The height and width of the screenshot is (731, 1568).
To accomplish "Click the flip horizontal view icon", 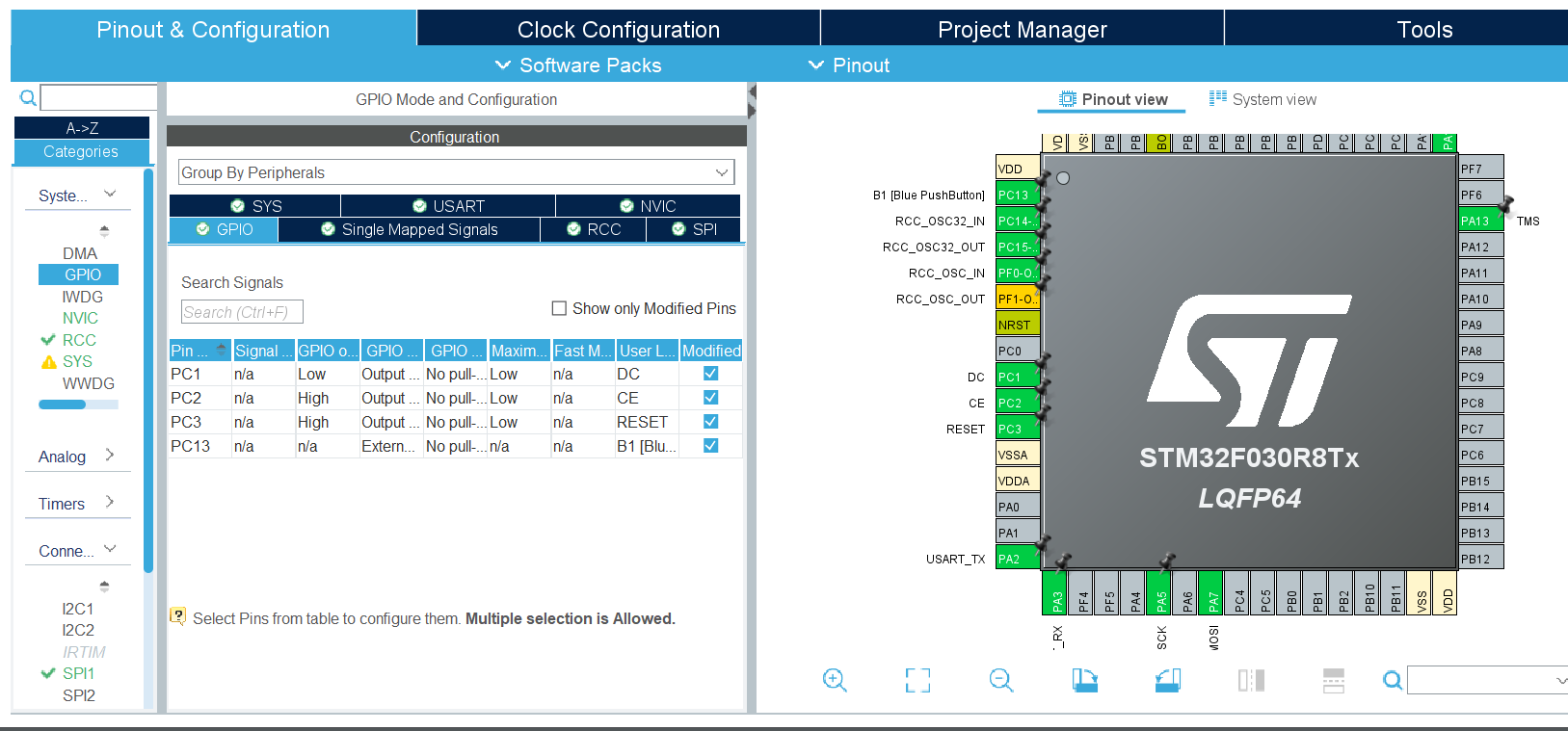I will (1251, 681).
